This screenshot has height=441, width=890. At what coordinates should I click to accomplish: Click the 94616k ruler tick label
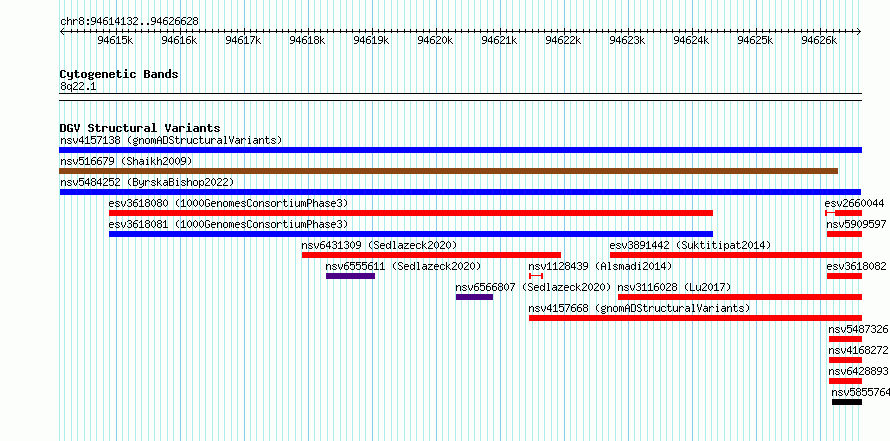point(179,40)
